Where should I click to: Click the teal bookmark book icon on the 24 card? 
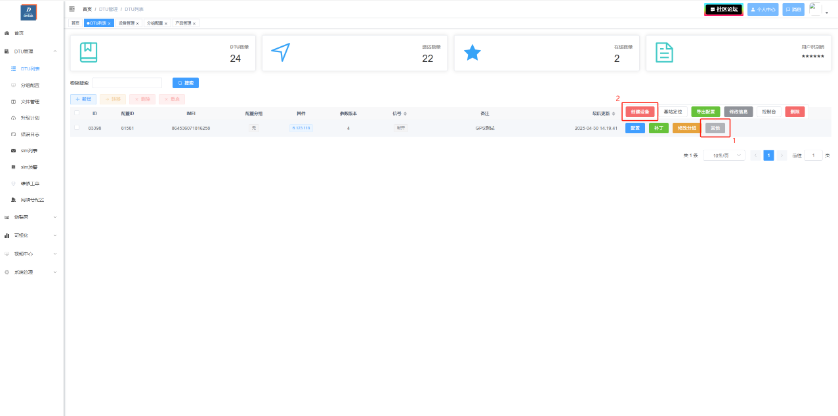tap(89, 52)
